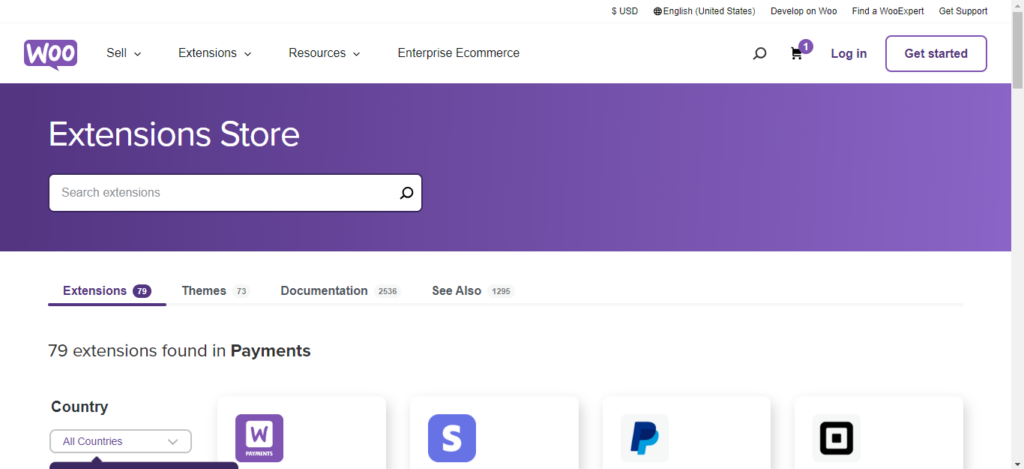Click the Country filter heading
Image resolution: width=1024 pixels, height=469 pixels.
pos(80,407)
